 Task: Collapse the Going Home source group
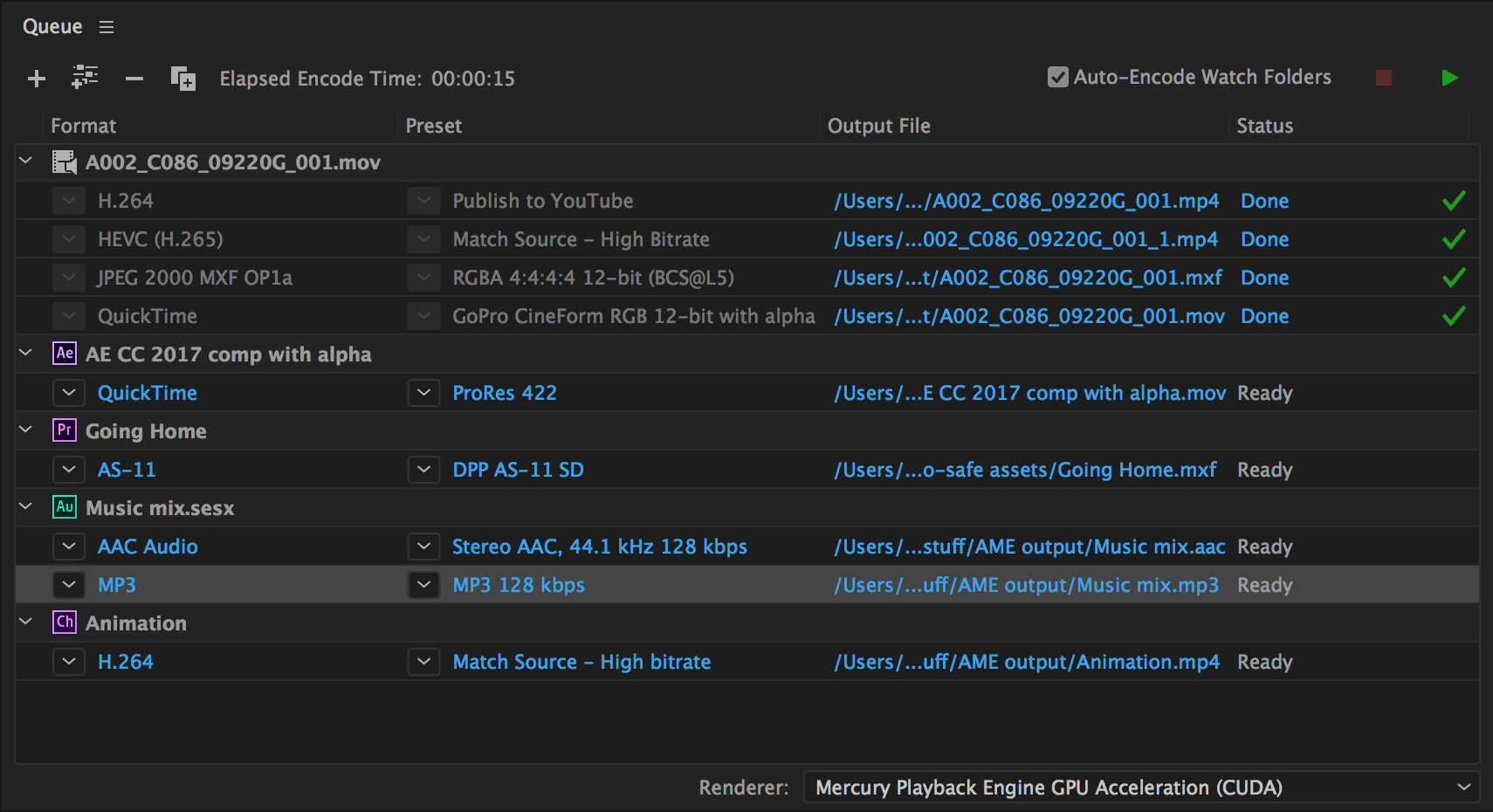click(24, 430)
